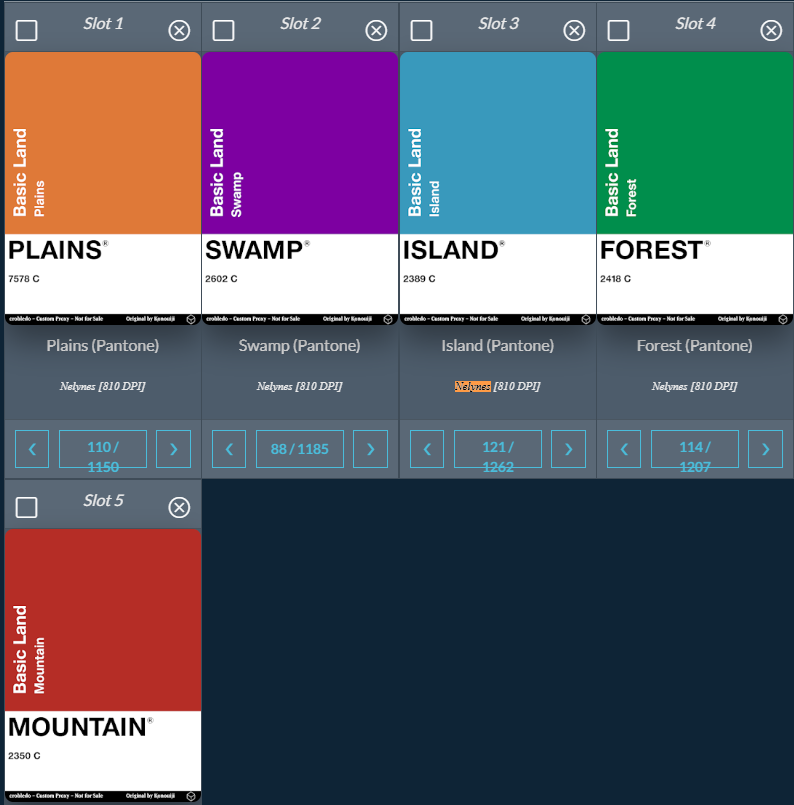Click the Slot 4 header label
The image size is (794, 805).
coord(695,24)
